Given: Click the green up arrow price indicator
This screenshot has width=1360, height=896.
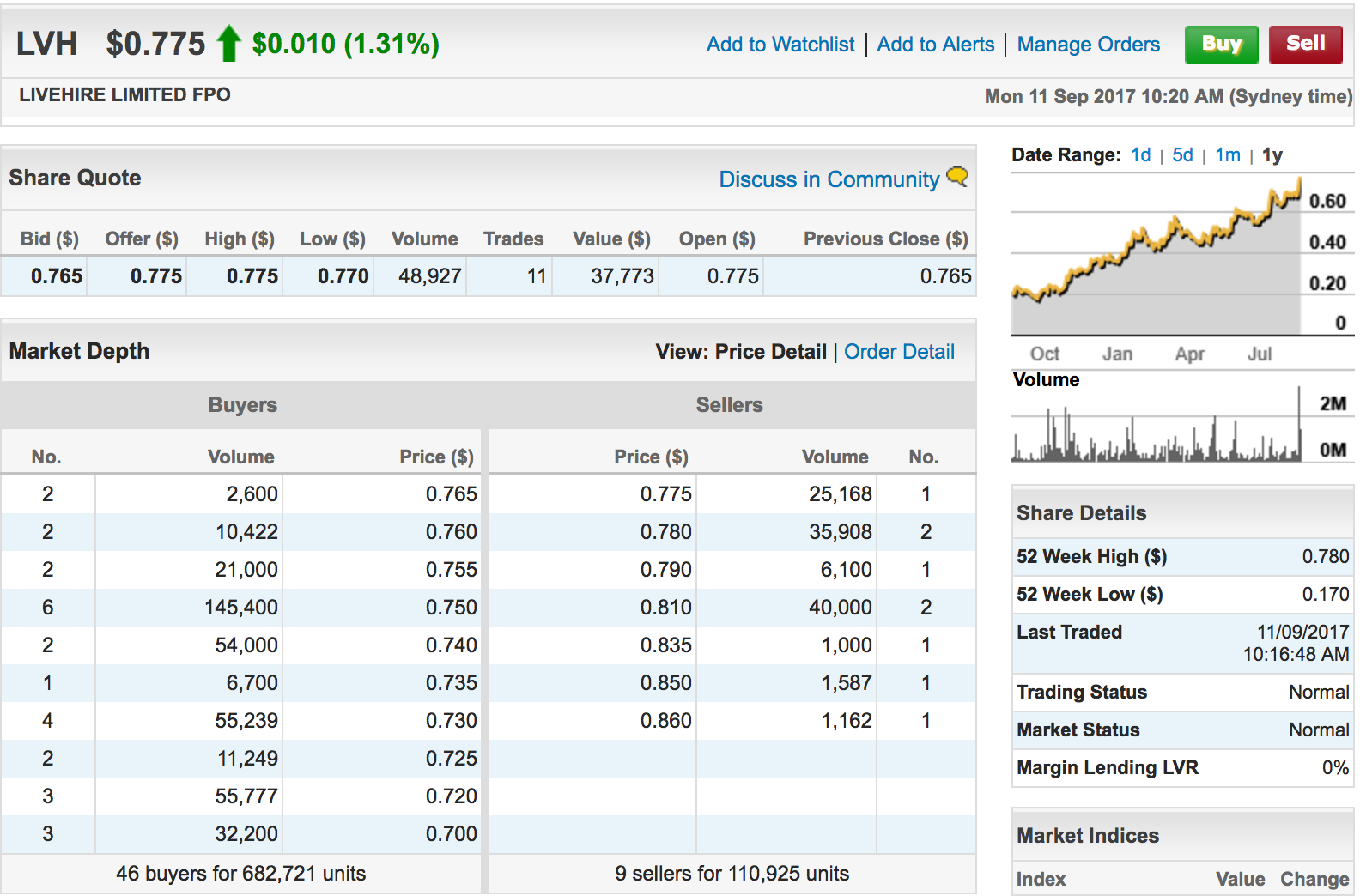Looking at the screenshot, I should 228,43.
